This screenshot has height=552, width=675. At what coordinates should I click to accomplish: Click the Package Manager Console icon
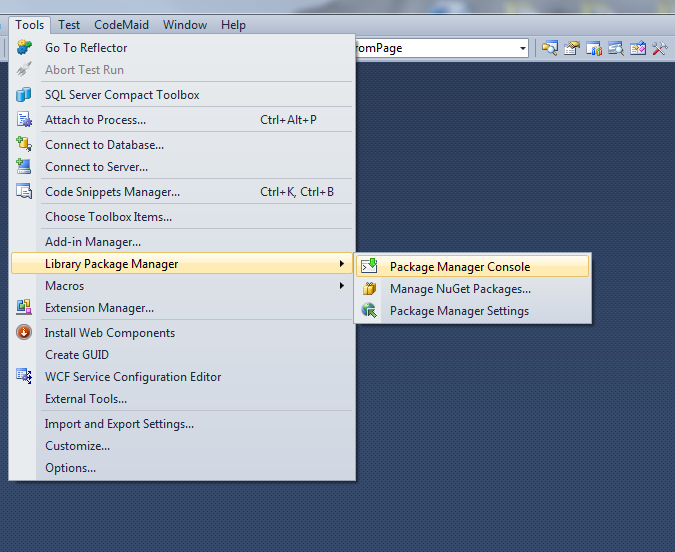click(x=369, y=267)
